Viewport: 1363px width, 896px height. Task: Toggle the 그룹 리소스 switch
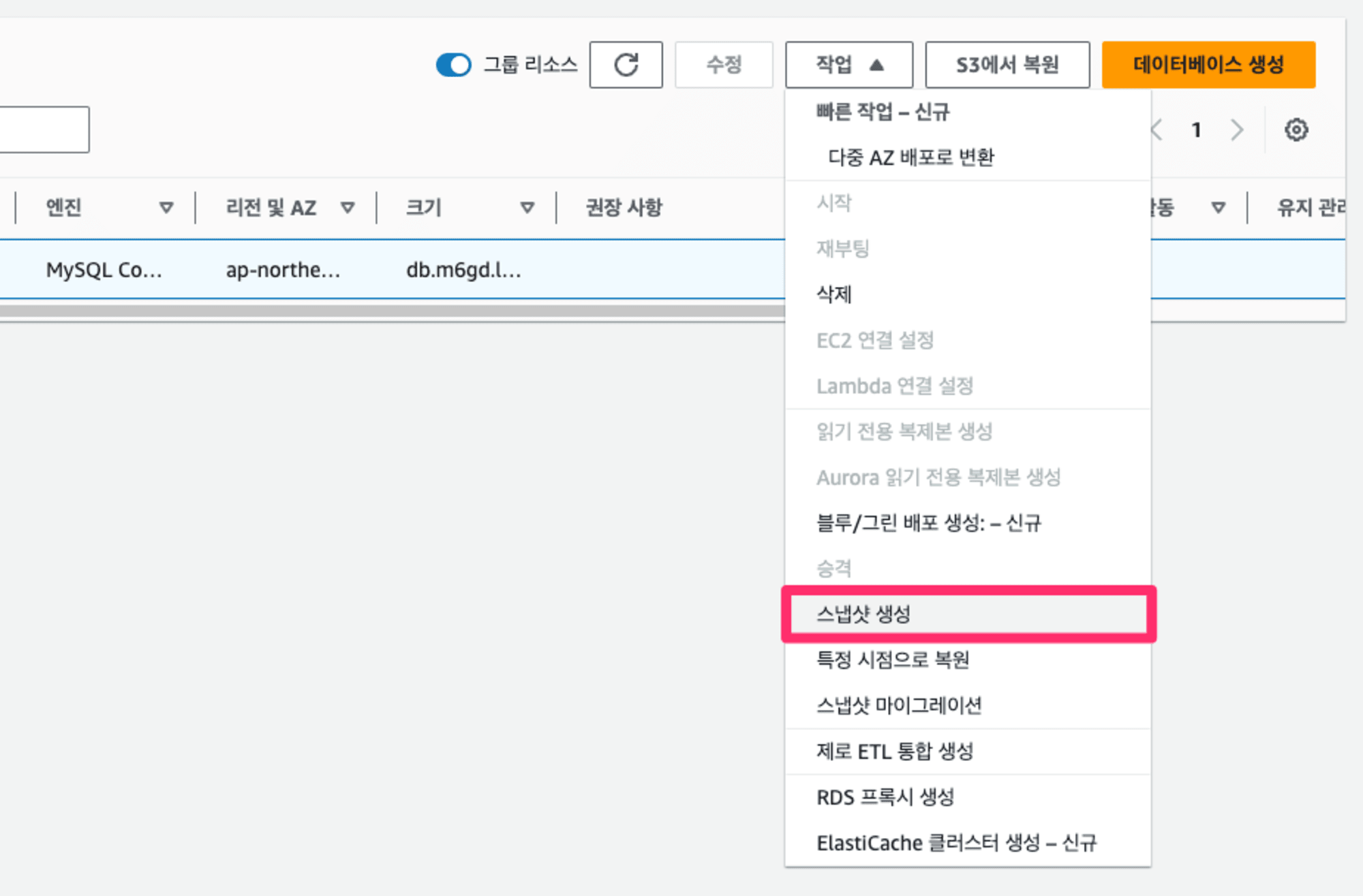pyautogui.click(x=453, y=65)
